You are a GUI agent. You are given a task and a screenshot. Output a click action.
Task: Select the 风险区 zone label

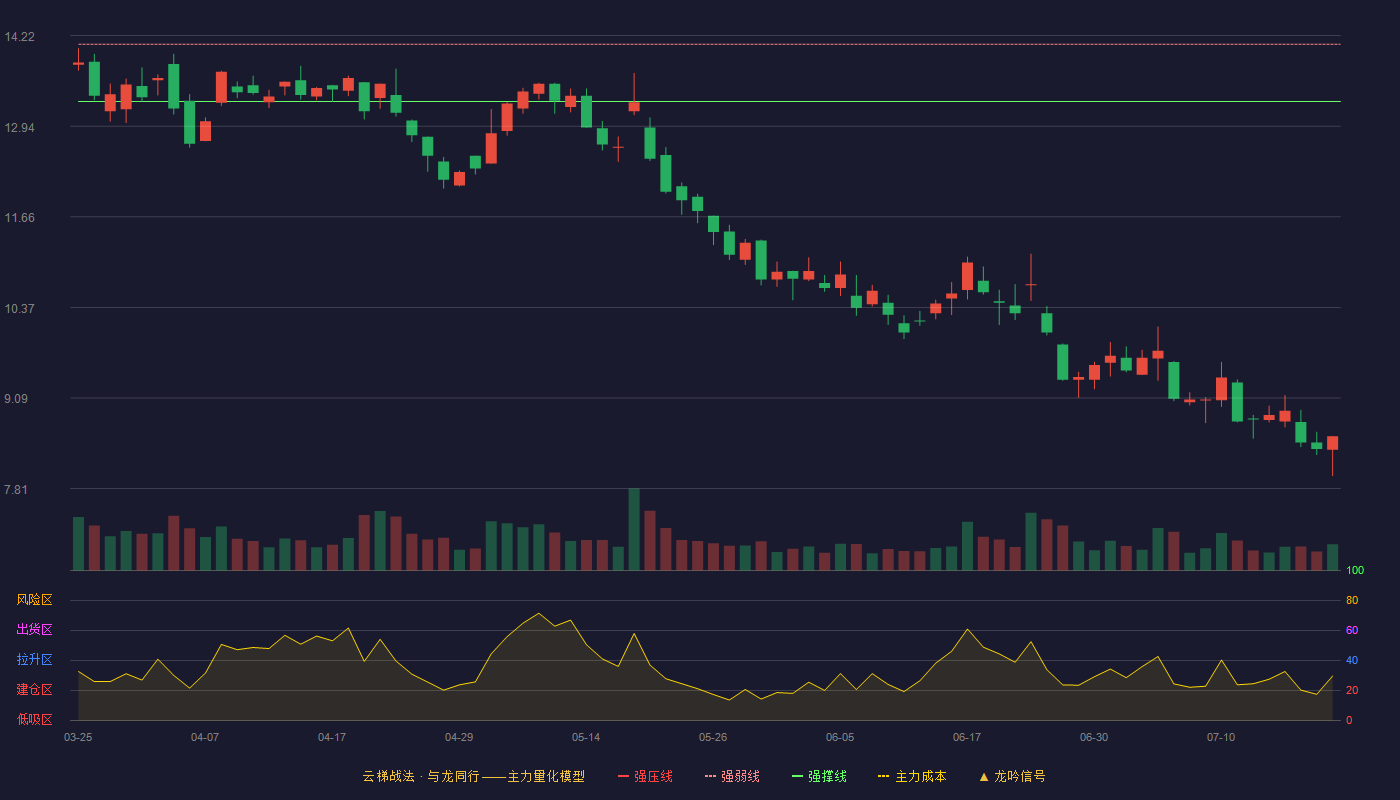pyautogui.click(x=34, y=600)
